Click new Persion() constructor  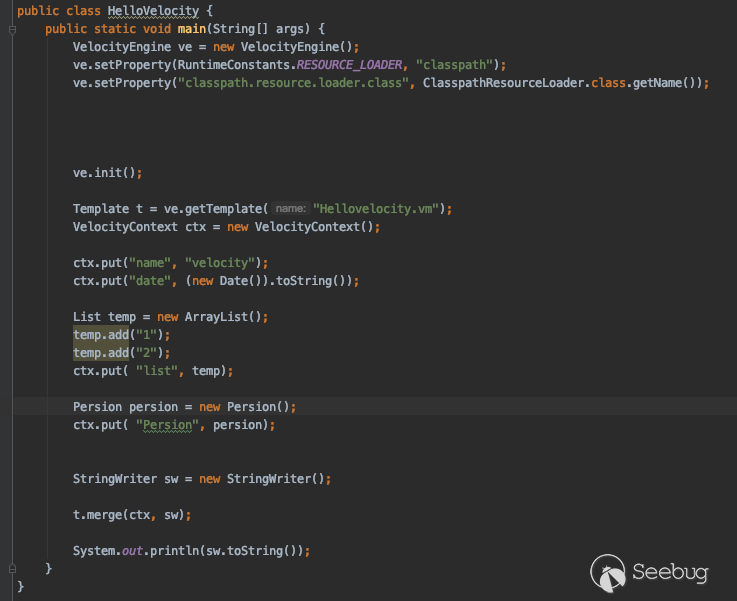click(244, 407)
